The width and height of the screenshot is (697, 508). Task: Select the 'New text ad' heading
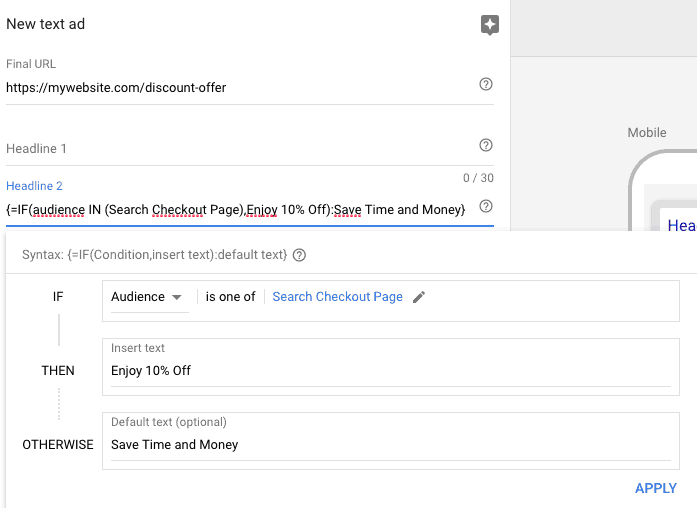(x=45, y=24)
